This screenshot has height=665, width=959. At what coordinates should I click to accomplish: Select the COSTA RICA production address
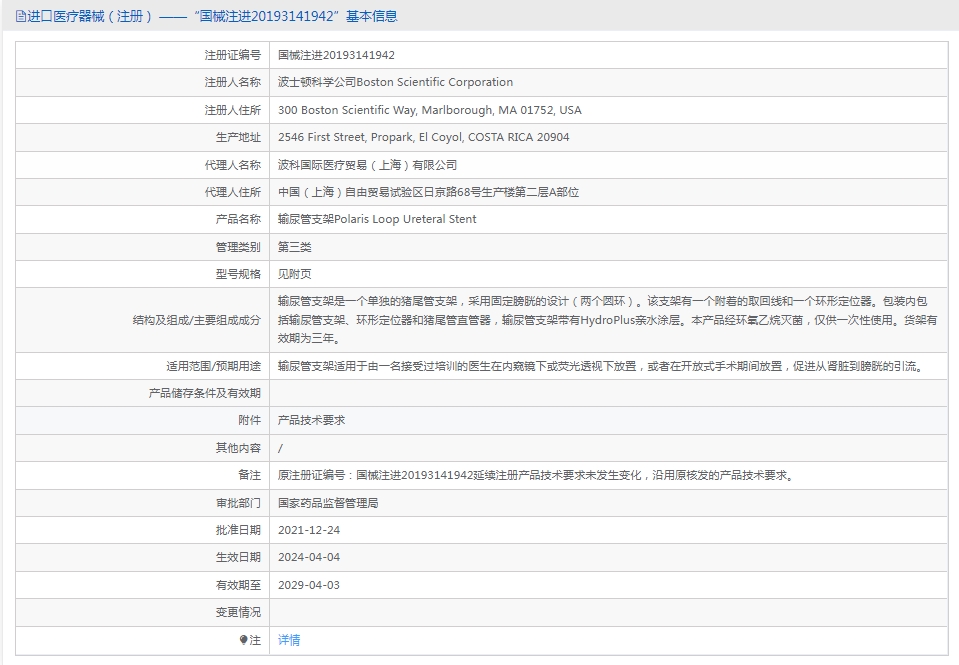[x=423, y=137]
